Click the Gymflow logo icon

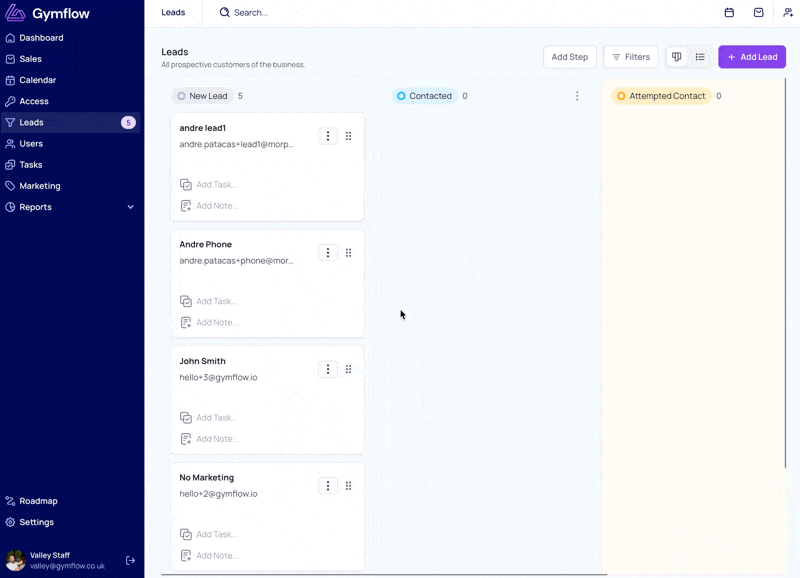point(15,13)
